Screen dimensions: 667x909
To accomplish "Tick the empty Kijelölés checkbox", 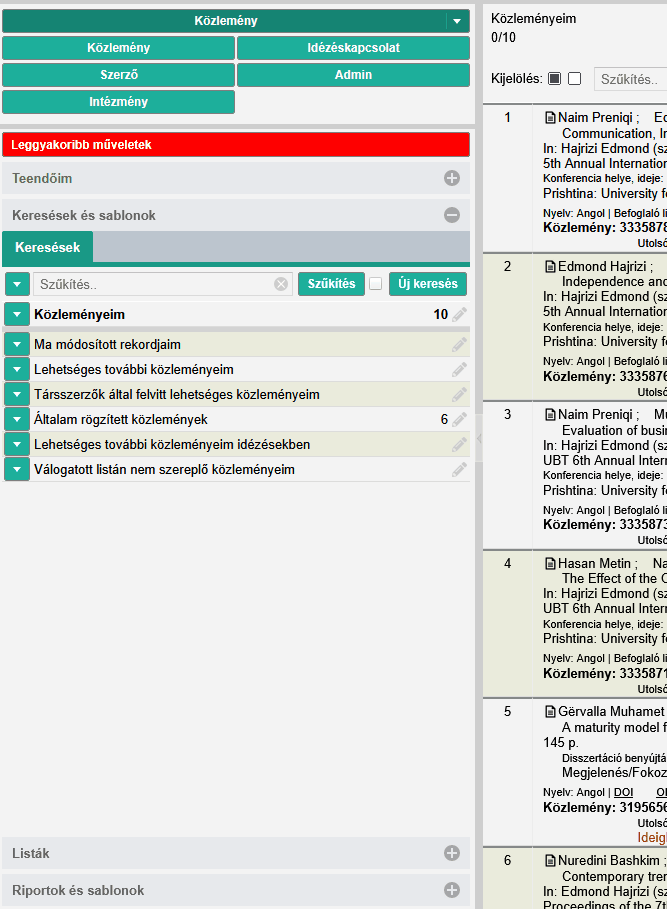I will point(574,79).
